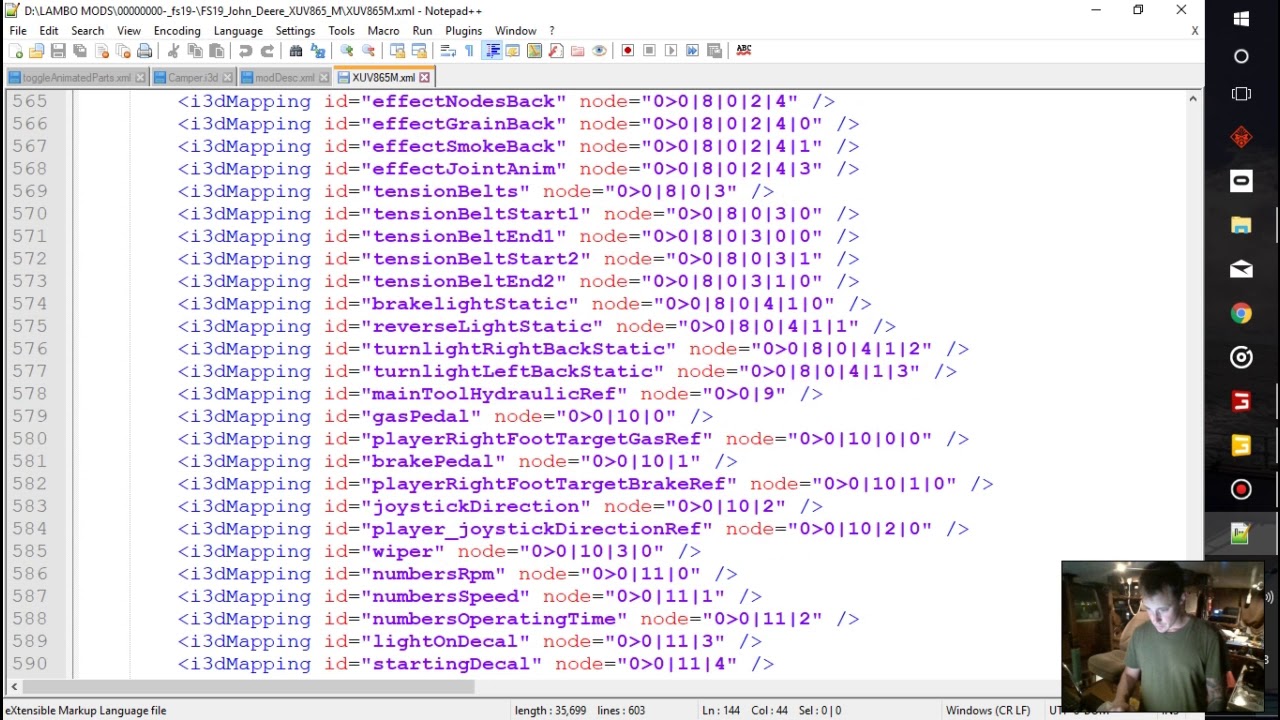This screenshot has width=1280, height=720.
Task: Click the Paste toolbar icon
Action: (x=217, y=50)
